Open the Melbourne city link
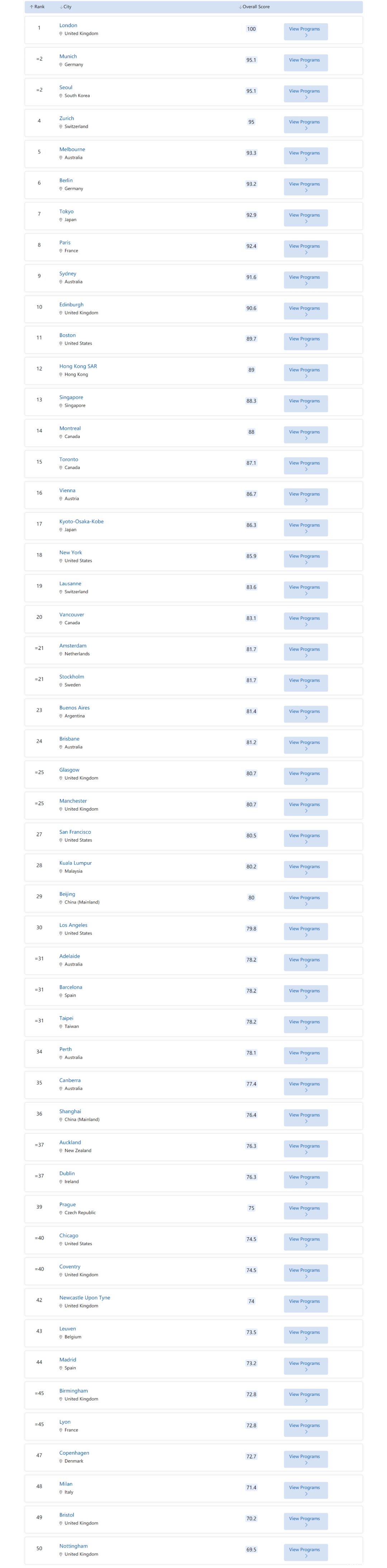 click(x=72, y=149)
